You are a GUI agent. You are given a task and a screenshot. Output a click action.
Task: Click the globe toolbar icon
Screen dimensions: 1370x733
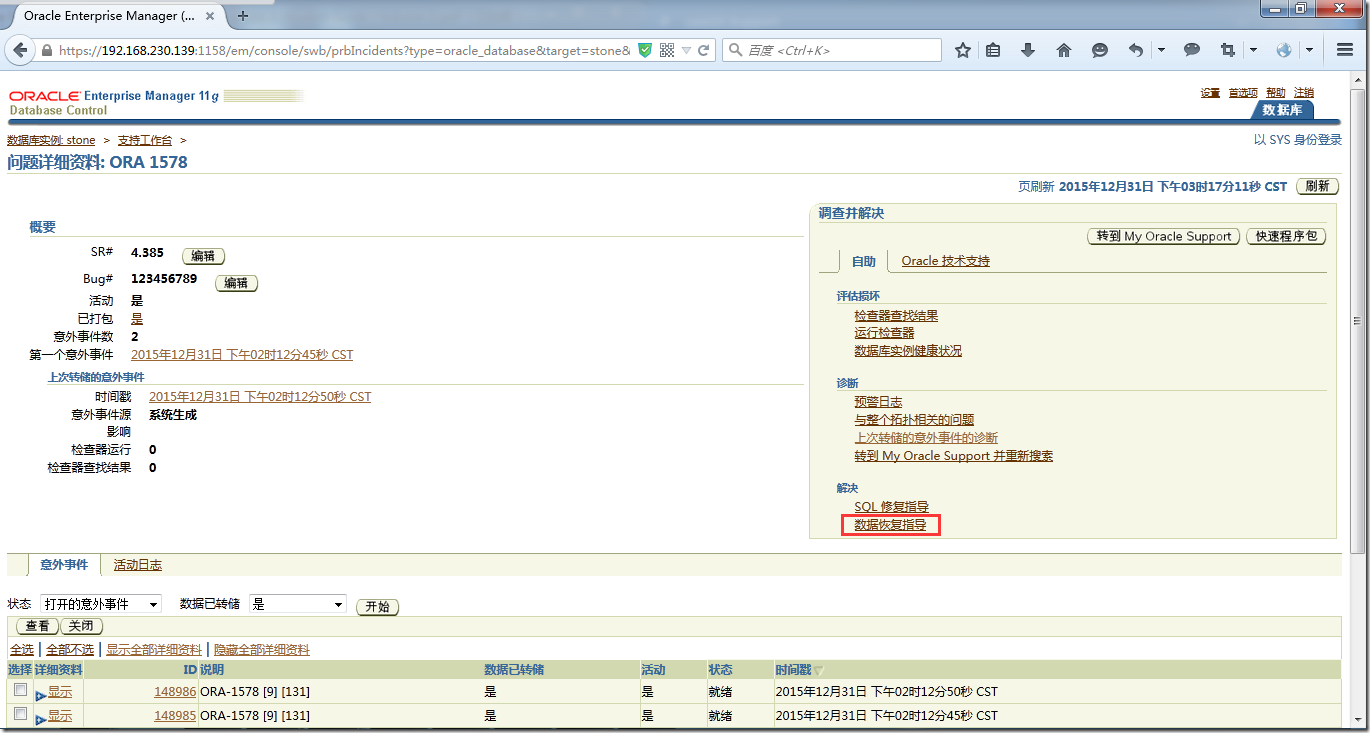[1284, 50]
